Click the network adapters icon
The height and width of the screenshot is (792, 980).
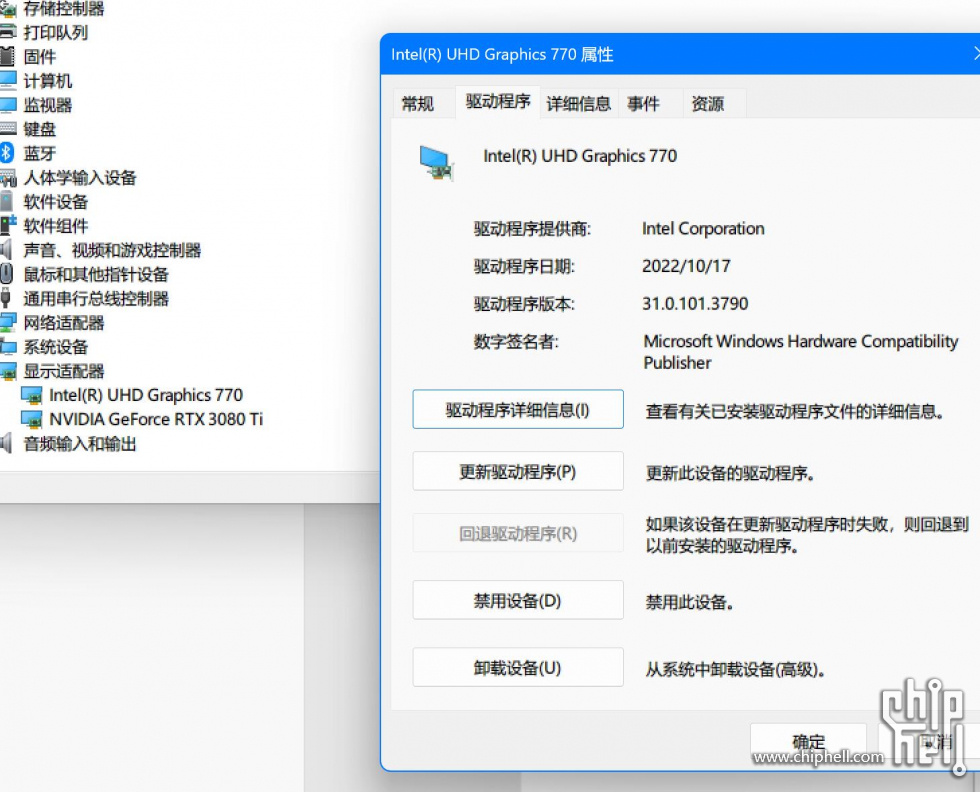pyautogui.click(x=8, y=323)
